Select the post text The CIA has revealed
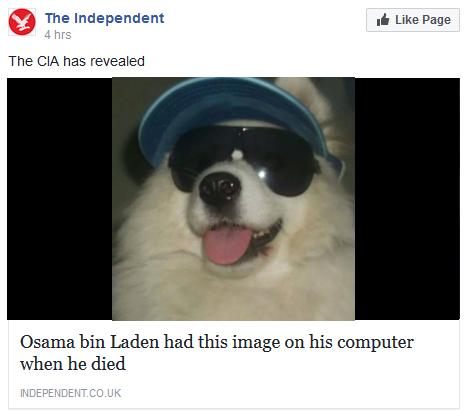469x419 pixels. pos(76,61)
